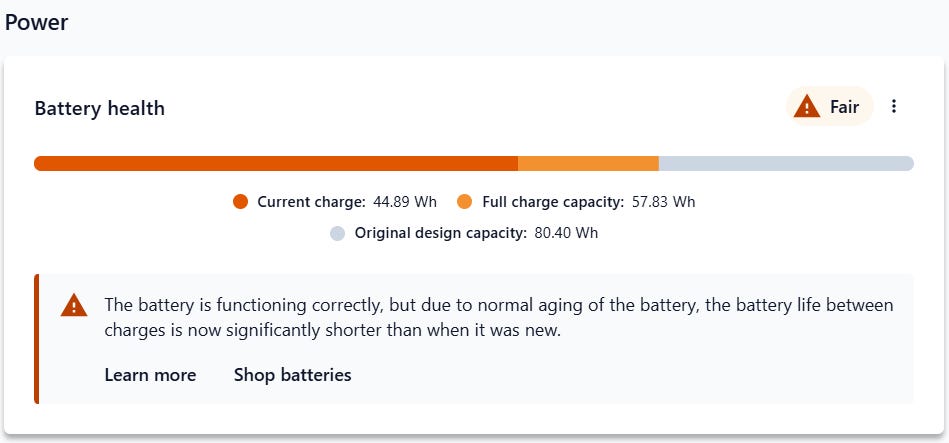Screen dimensions: 949x443
Task: Click the light orange full charge bar segment
Action: pos(588,164)
